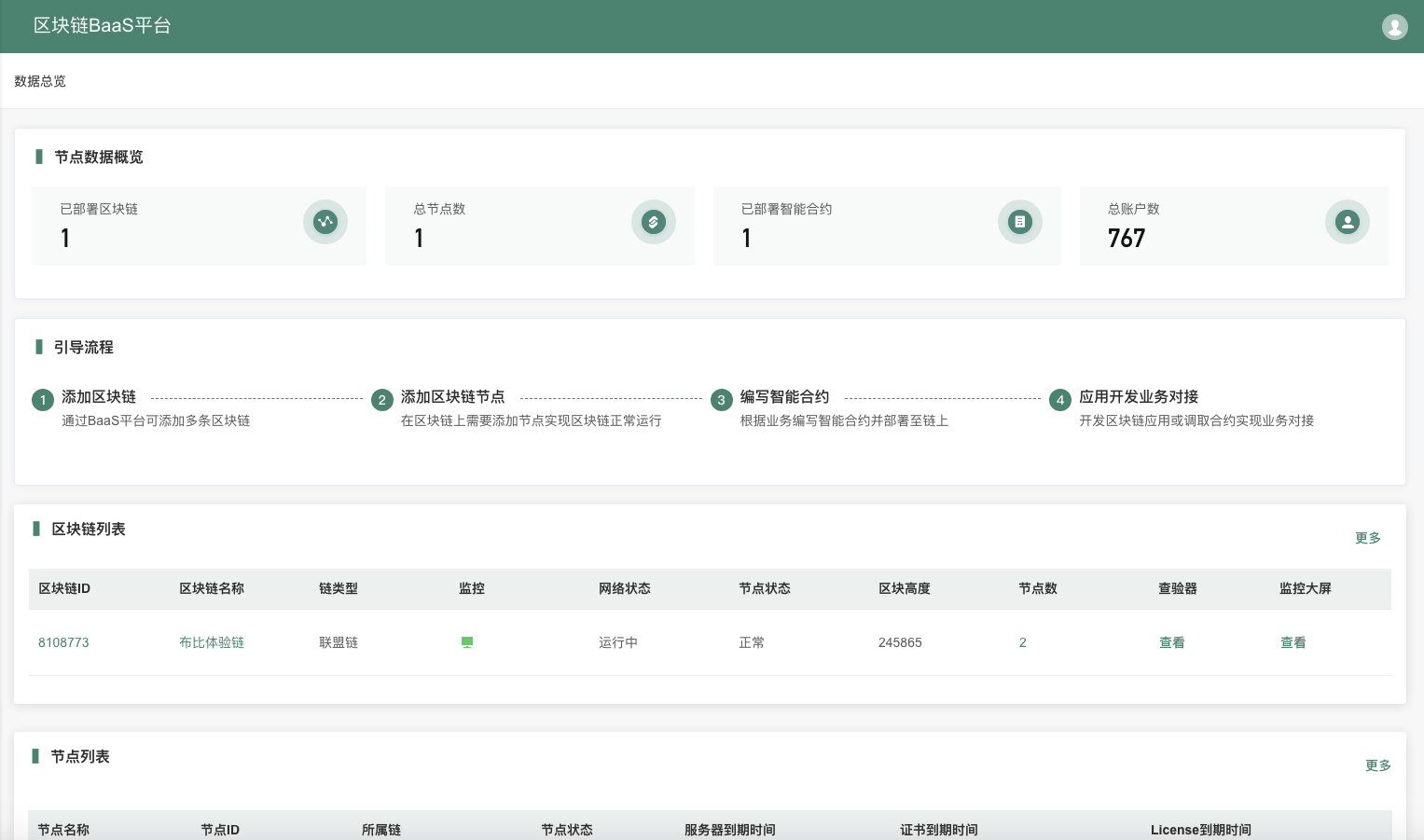The height and width of the screenshot is (840, 1424).
Task: Click step 2 circle in guide flow
Action: pyautogui.click(x=382, y=400)
